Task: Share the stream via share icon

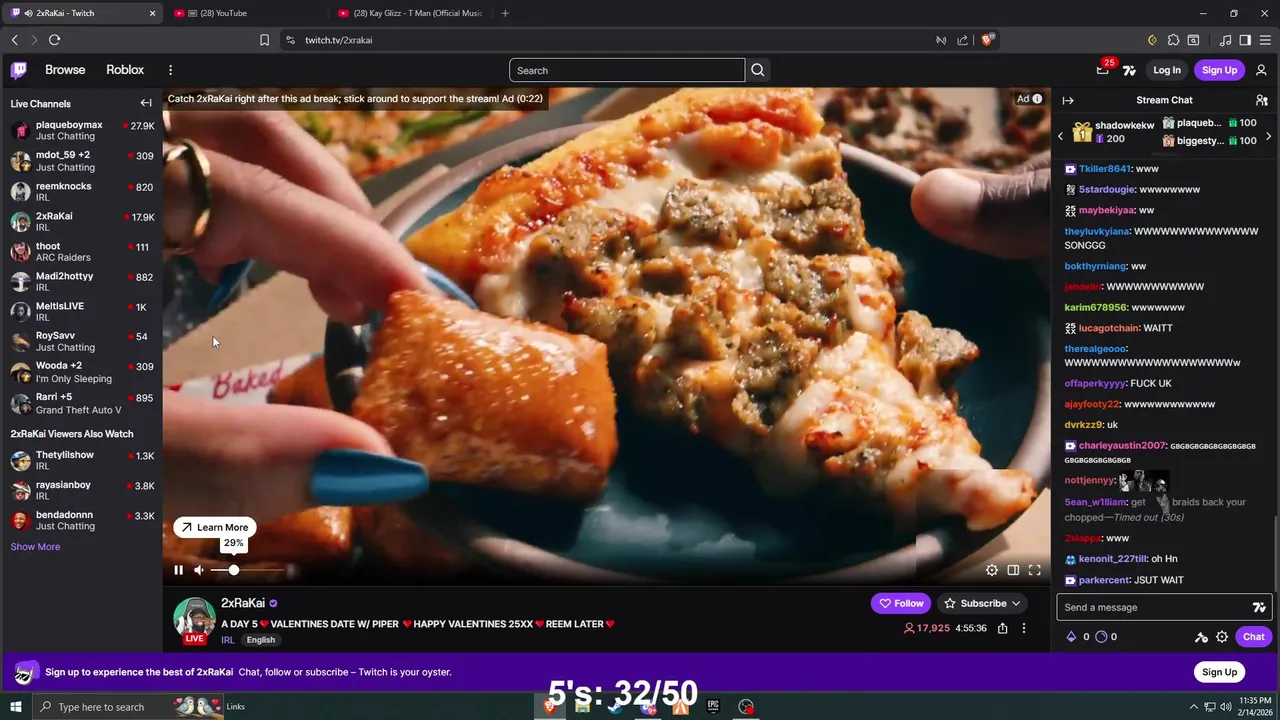Action: coord(1002,628)
